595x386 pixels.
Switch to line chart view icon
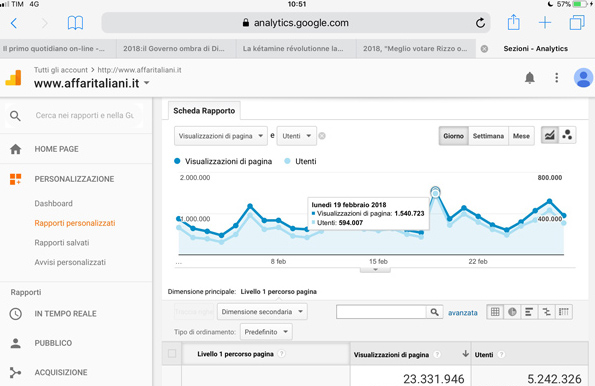point(550,135)
